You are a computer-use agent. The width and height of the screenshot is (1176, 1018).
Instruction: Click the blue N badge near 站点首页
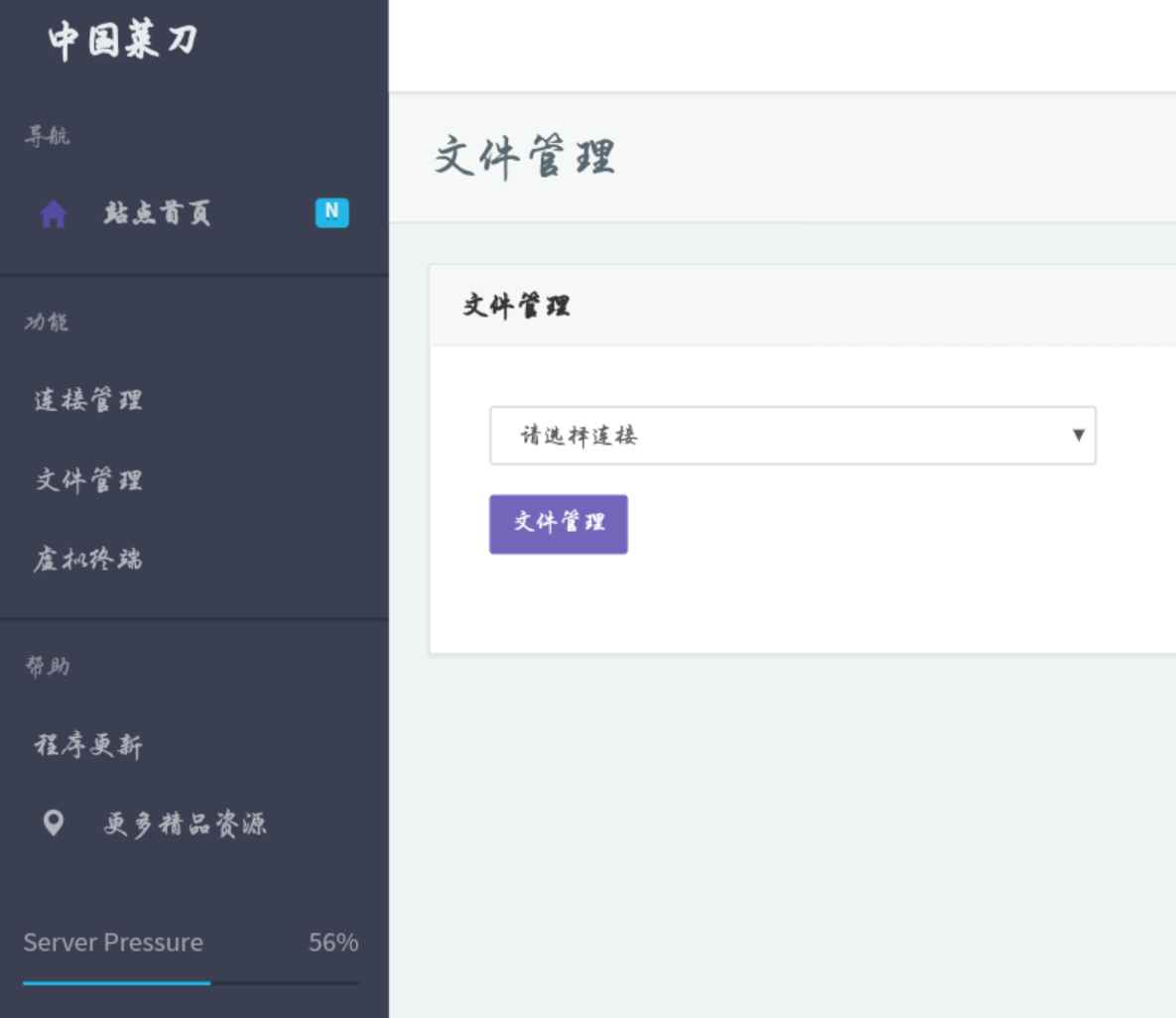click(334, 211)
